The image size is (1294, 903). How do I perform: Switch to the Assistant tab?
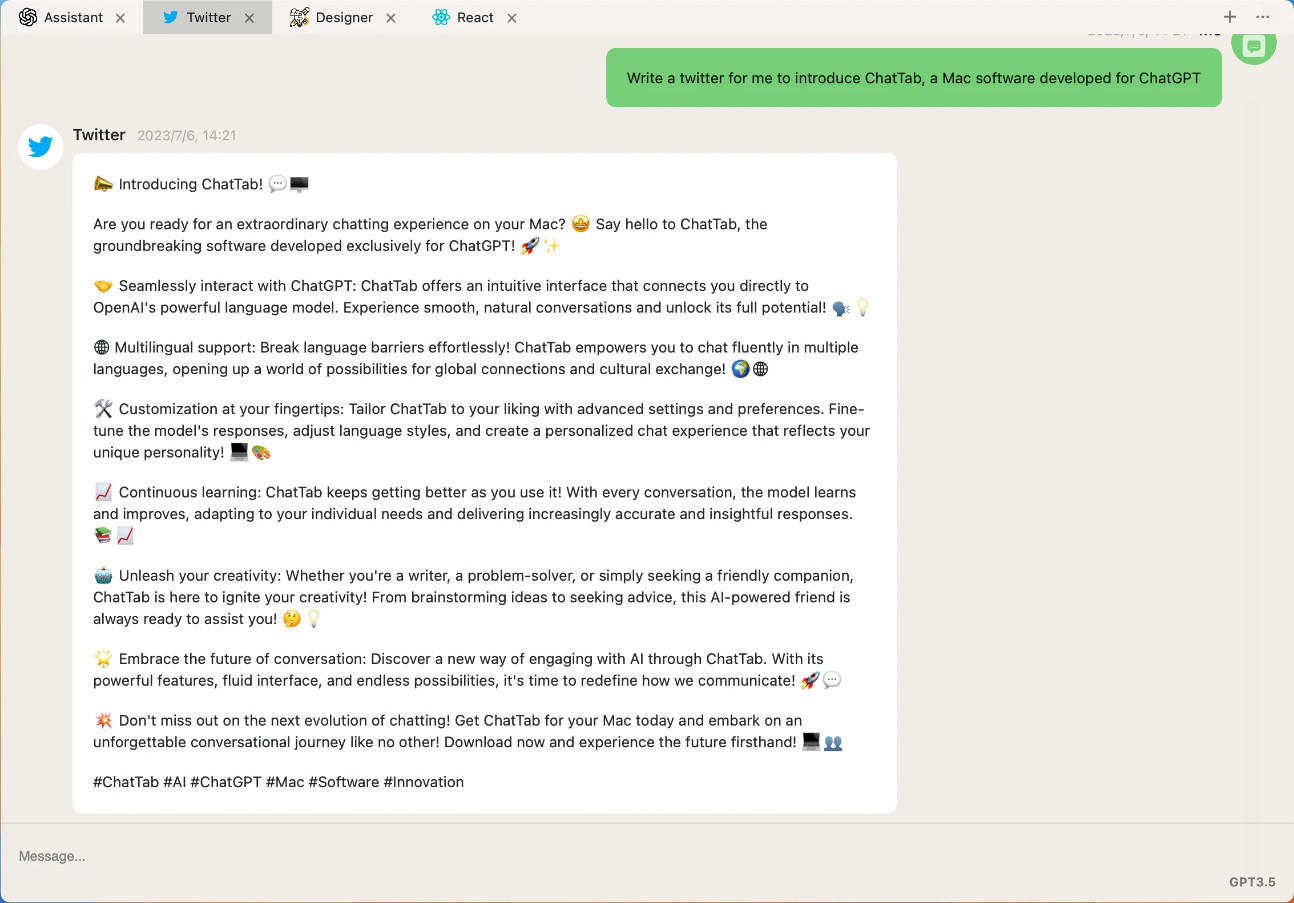click(x=73, y=17)
